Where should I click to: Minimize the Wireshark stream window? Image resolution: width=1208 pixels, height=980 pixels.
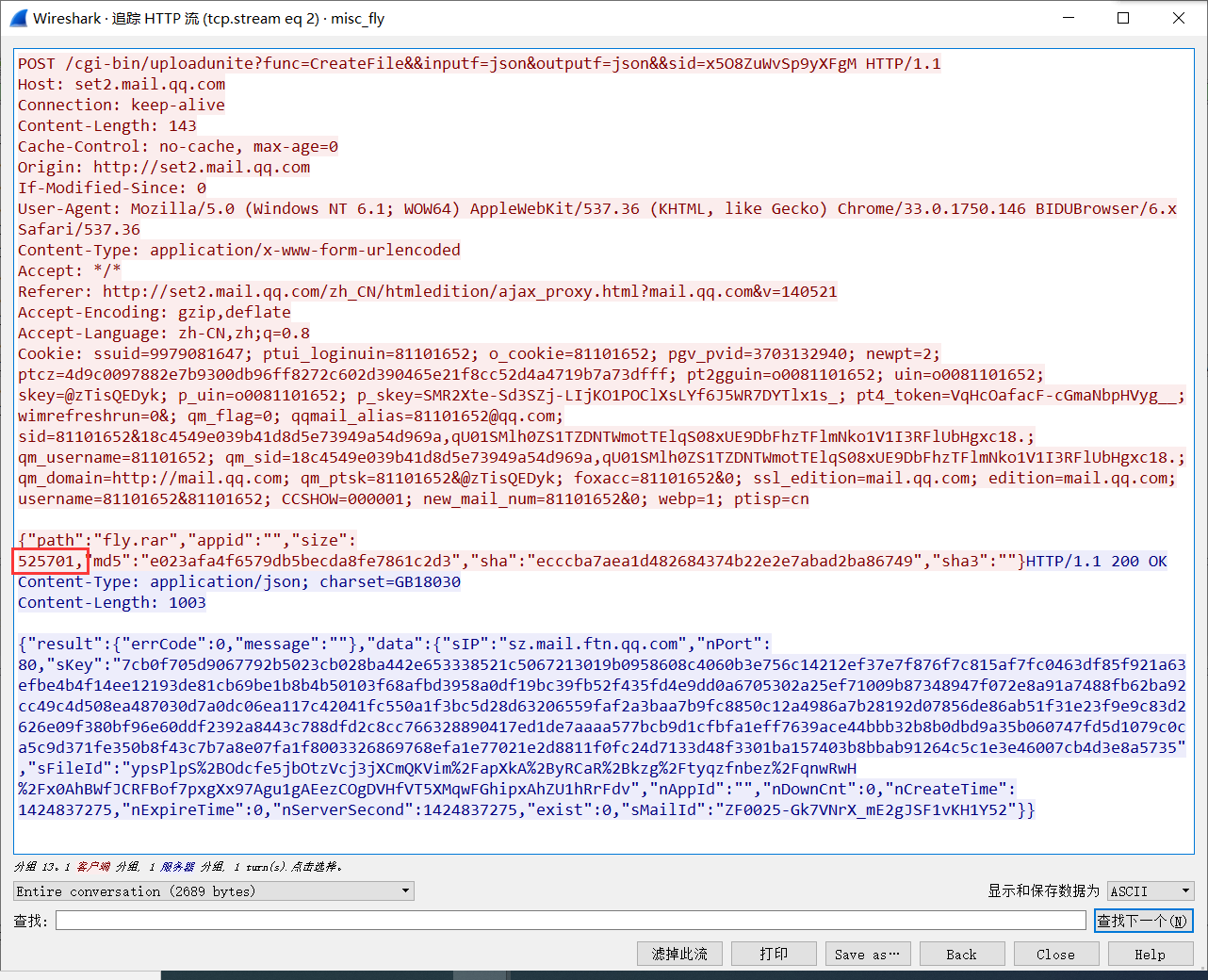pyautogui.click(x=1069, y=18)
